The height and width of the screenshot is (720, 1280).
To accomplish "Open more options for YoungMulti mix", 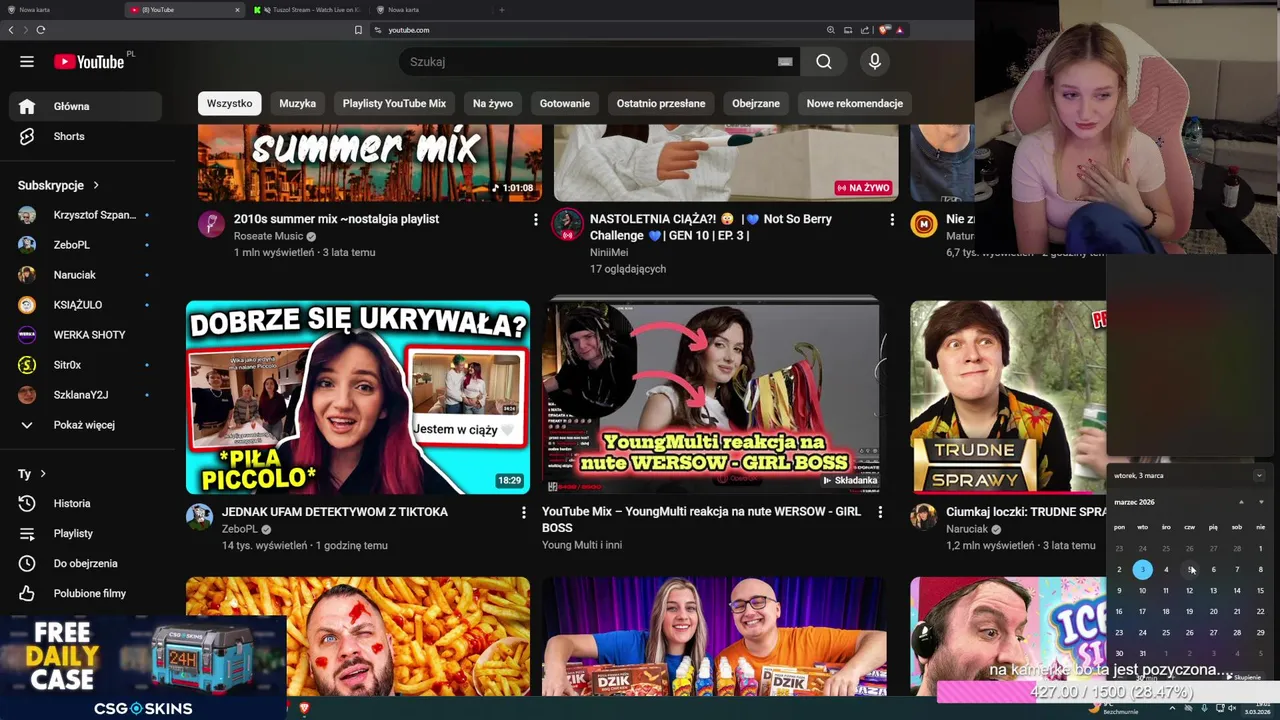I will [880, 513].
